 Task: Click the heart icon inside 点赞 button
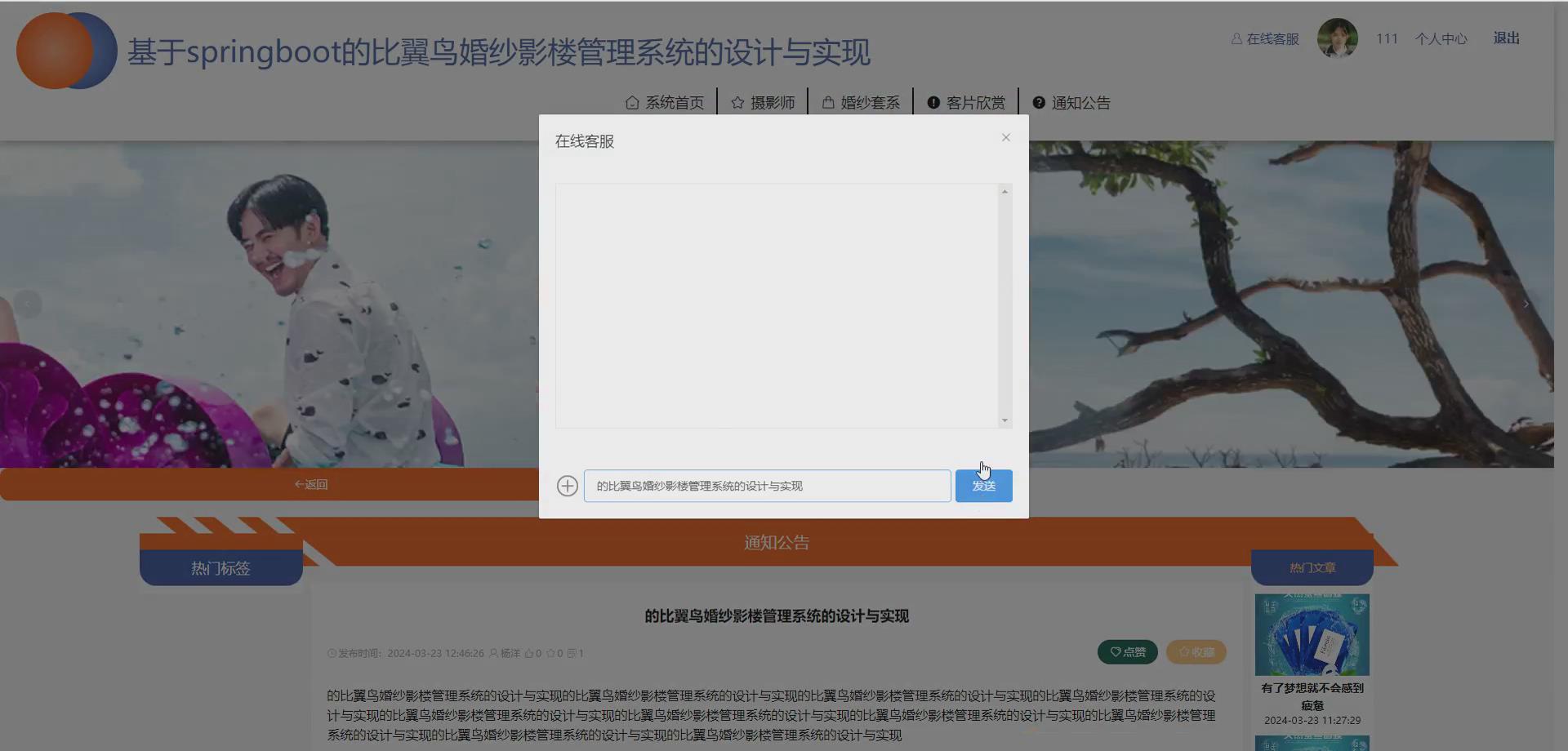(x=1116, y=651)
